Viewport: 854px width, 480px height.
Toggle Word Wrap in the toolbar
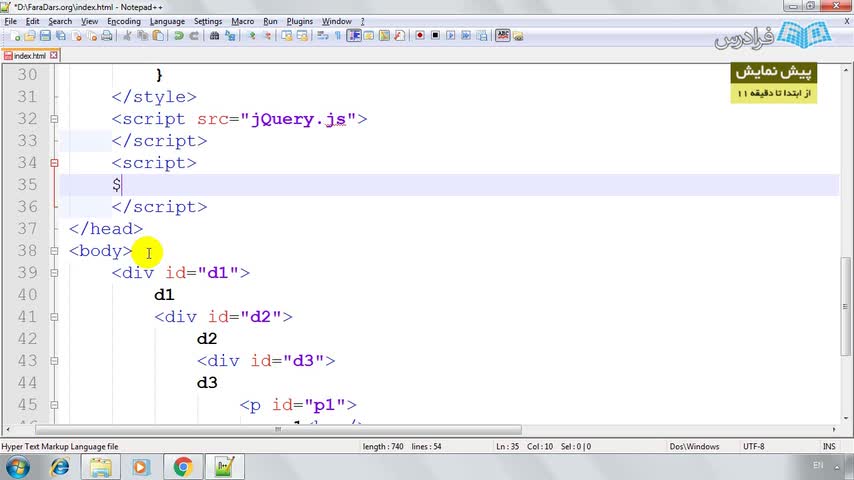point(322,36)
